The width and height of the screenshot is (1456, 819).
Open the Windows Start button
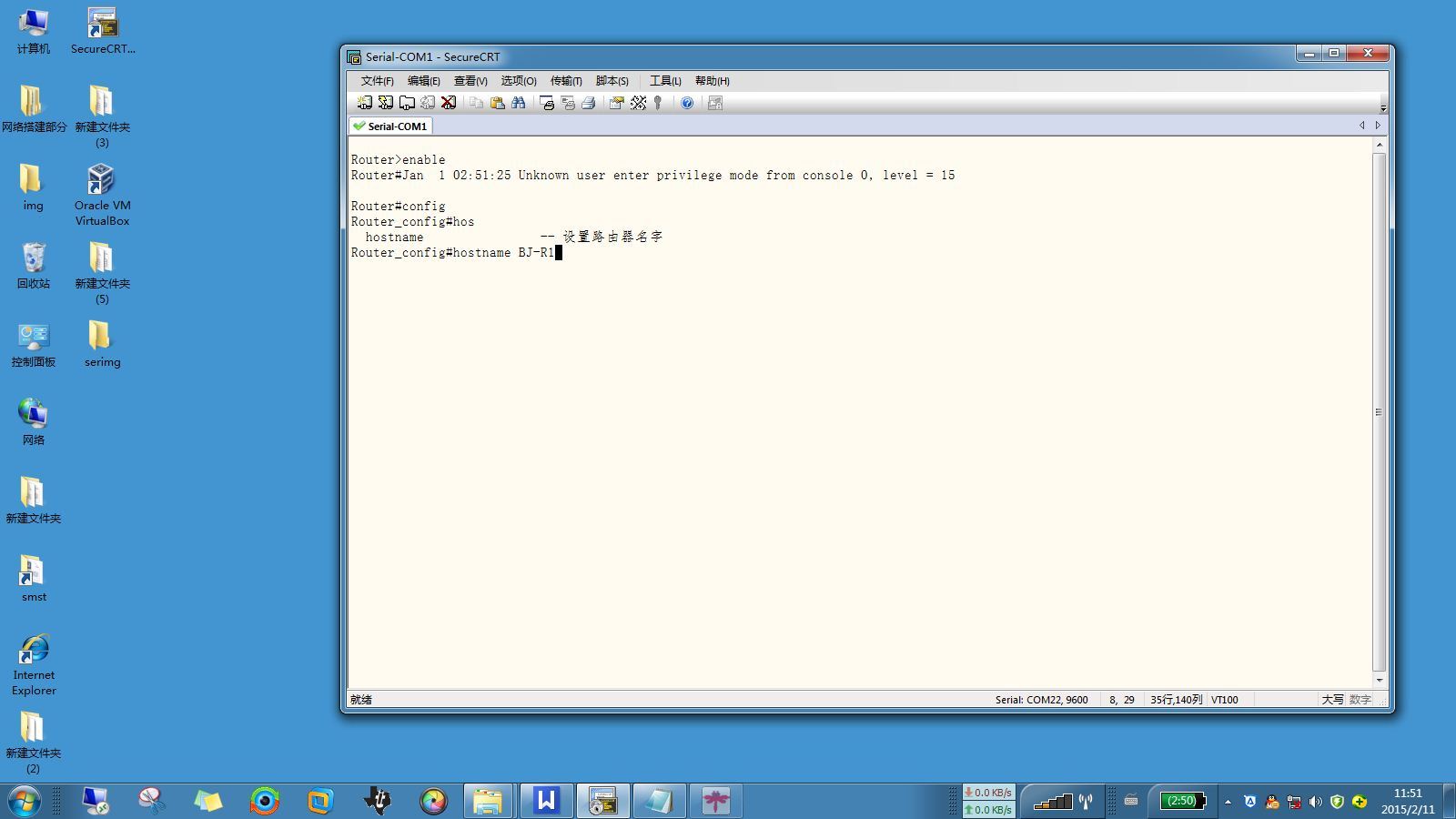25,801
